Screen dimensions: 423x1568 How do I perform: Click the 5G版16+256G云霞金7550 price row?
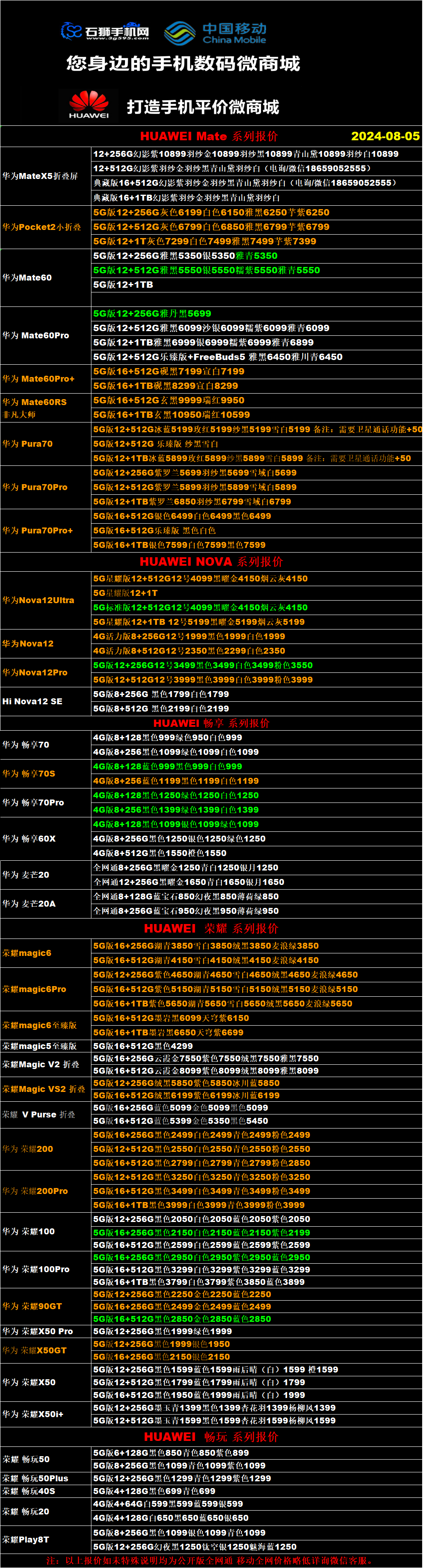pos(256,1058)
